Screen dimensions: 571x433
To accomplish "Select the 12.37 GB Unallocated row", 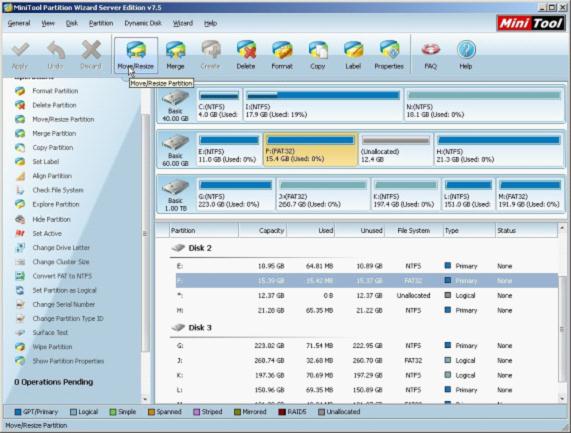I will tap(366, 296).
